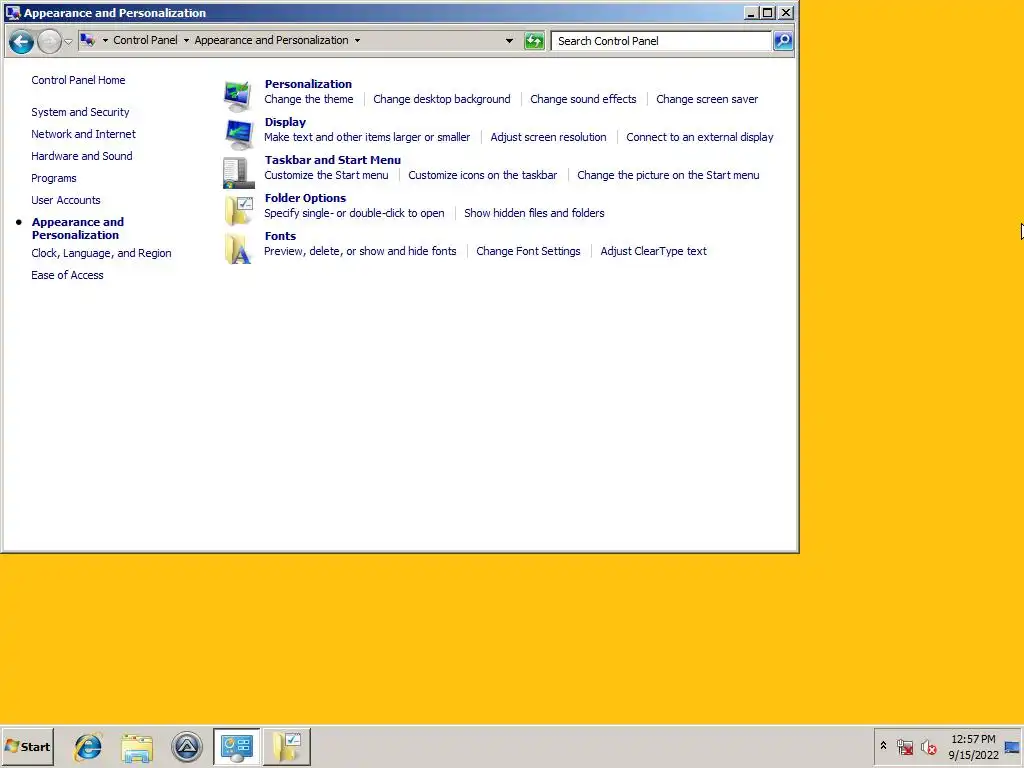Click the greyed Forward arrow button

(49, 42)
